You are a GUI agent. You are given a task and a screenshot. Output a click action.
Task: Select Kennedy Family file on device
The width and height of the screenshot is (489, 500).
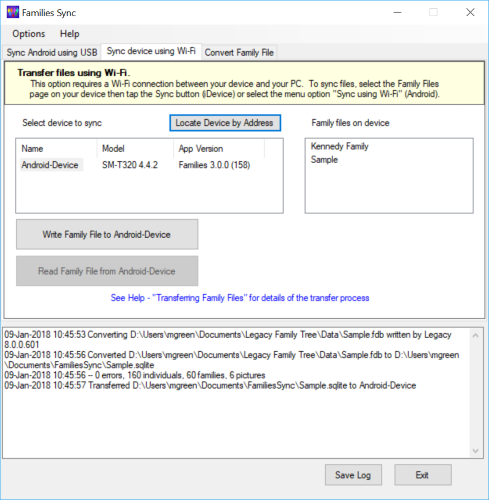(x=339, y=146)
